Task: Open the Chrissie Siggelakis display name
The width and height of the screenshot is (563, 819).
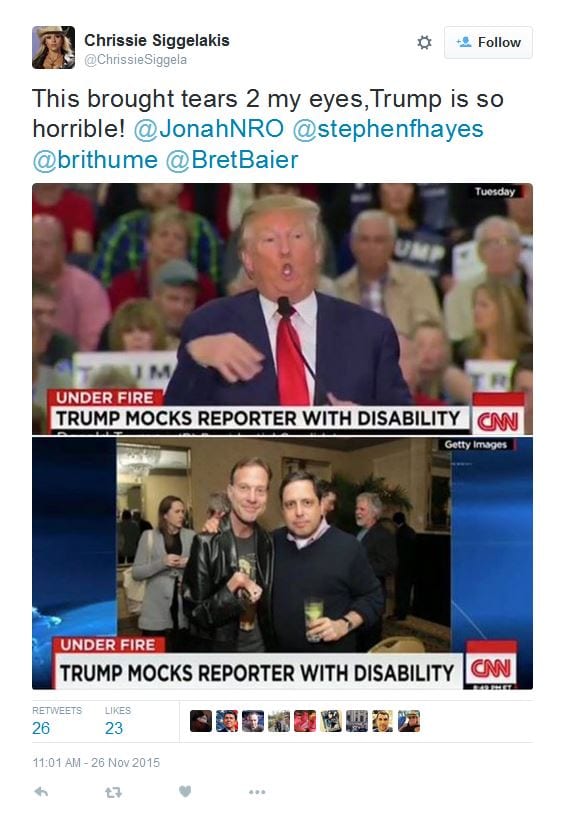Action: [157, 40]
